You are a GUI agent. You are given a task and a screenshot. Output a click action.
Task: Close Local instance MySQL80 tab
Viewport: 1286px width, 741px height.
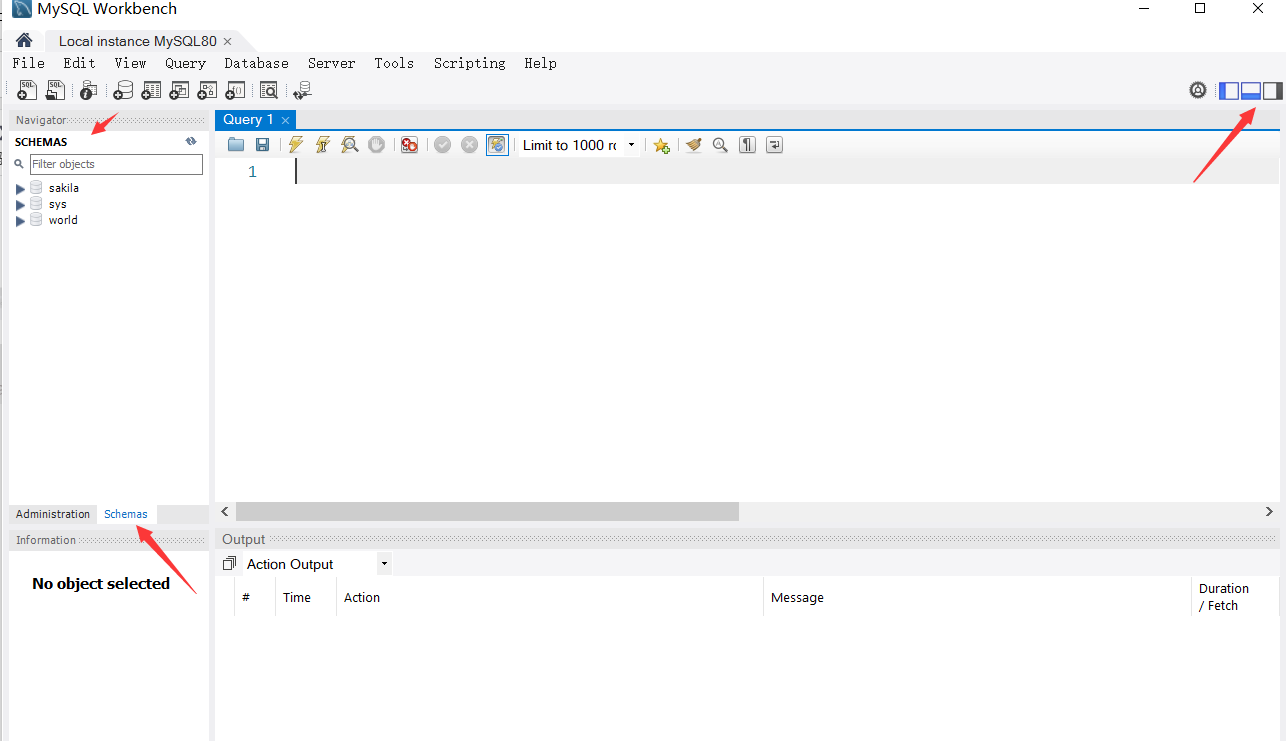tap(227, 41)
